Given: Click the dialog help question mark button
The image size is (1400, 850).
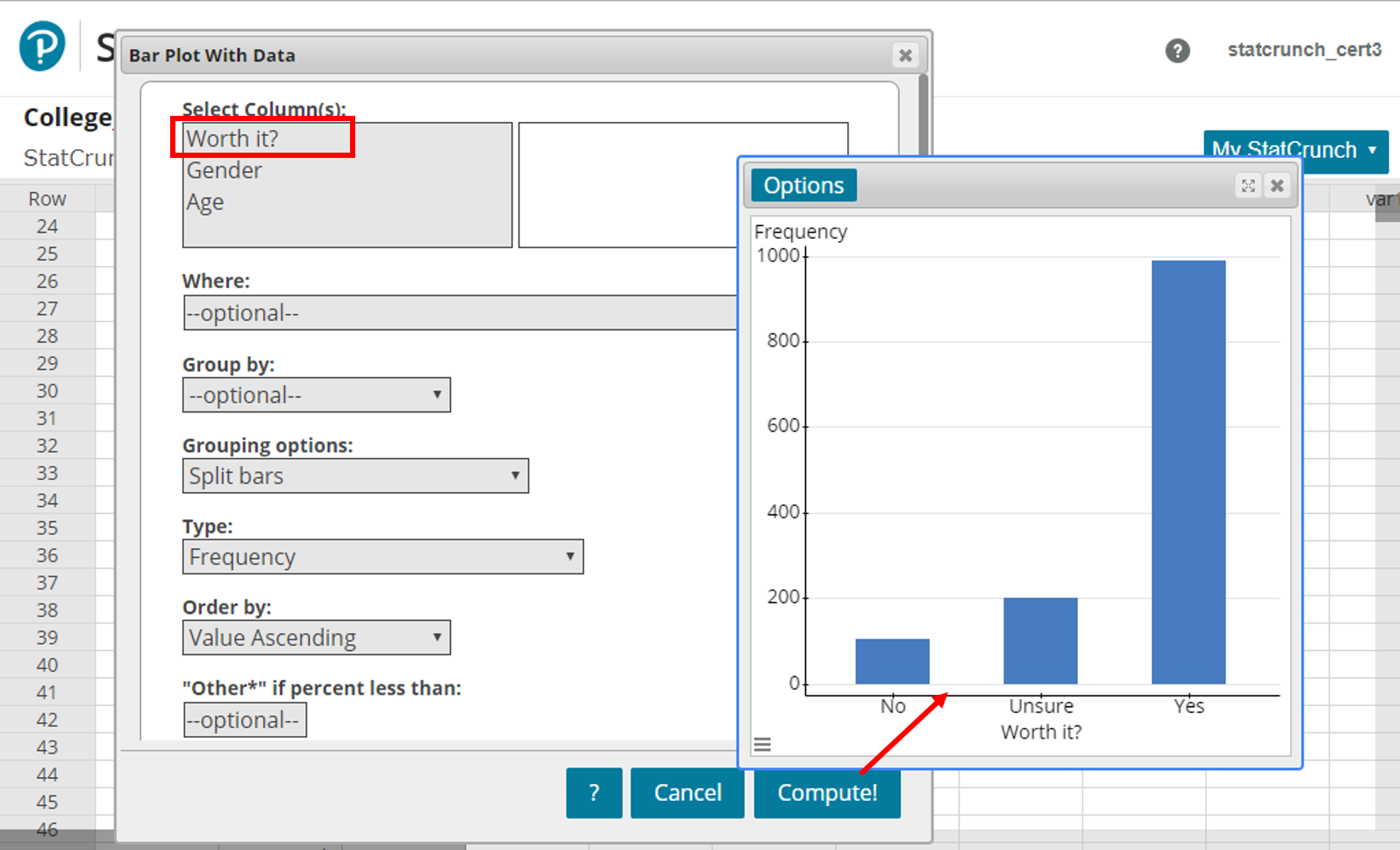Looking at the screenshot, I should [594, 792].
